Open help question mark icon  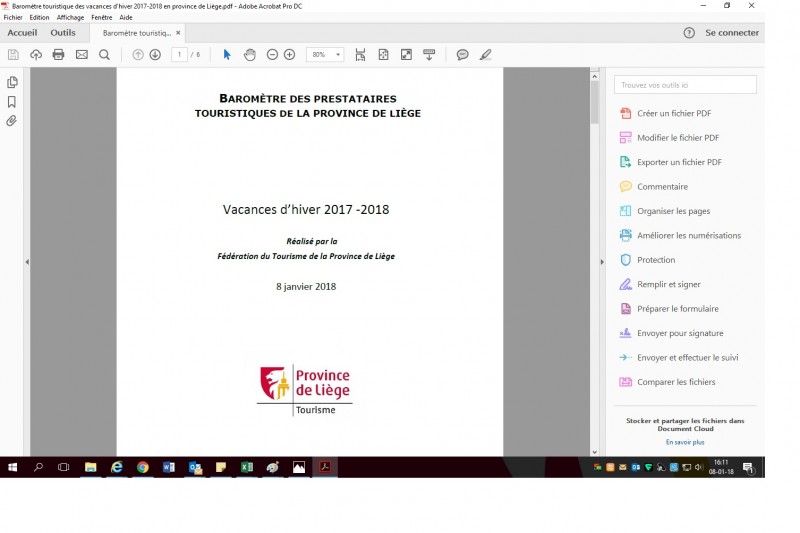click(689, 33)
